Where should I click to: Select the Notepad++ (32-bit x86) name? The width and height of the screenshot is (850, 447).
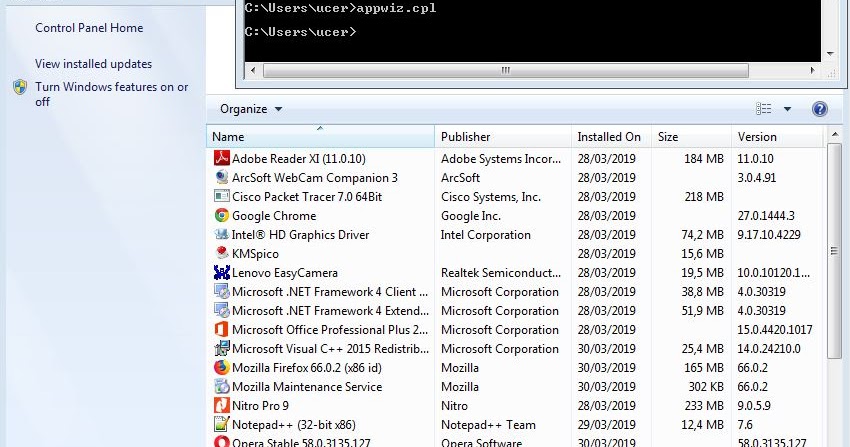(x=294, y=425)
